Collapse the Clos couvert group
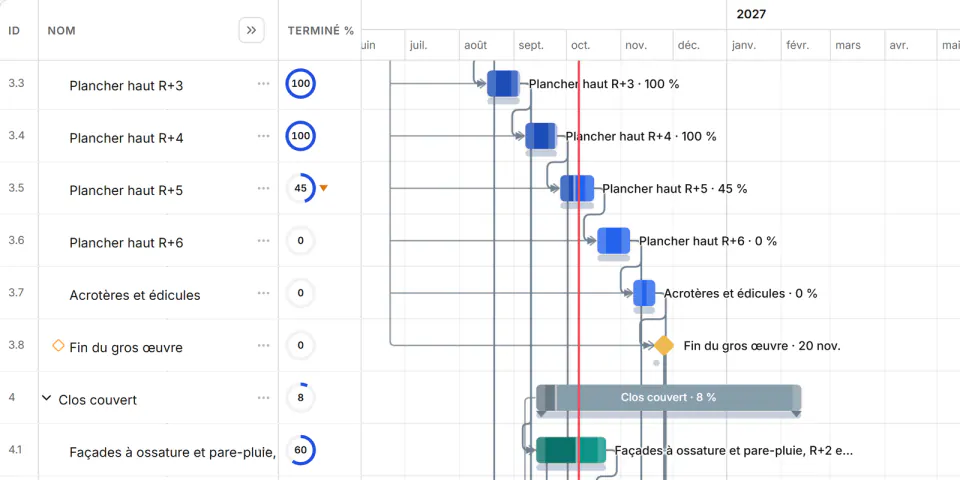The image size is (960, 480). click(x=47, y=398)
